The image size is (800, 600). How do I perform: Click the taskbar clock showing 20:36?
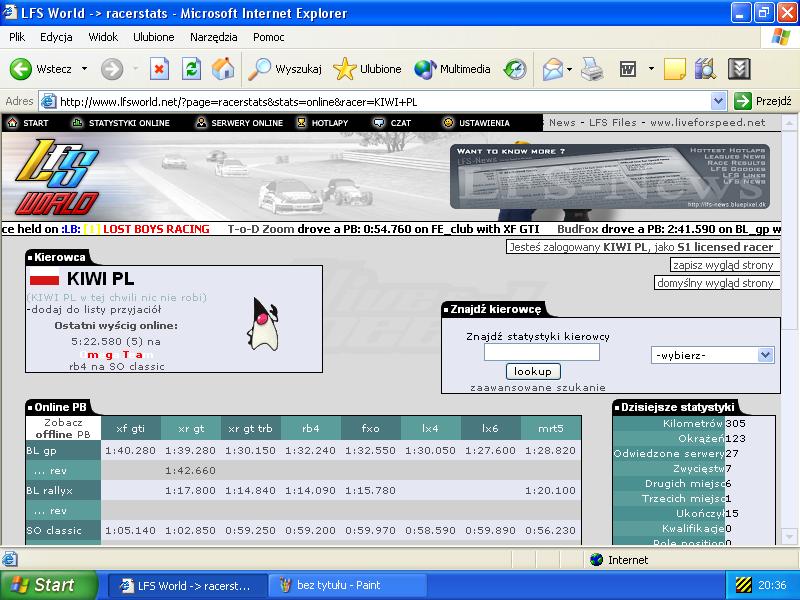(772, 585)
